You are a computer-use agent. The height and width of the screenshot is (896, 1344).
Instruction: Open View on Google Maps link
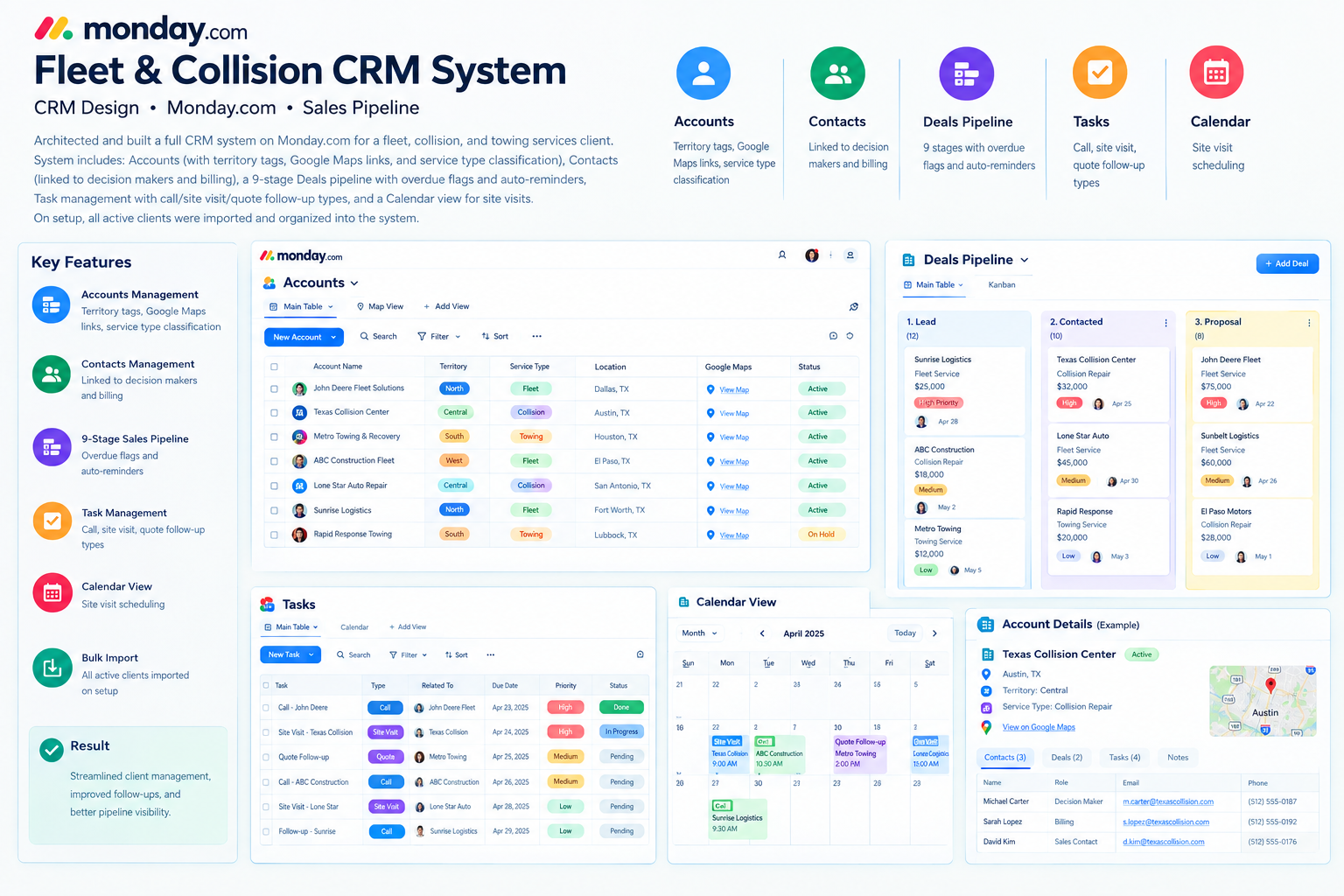(1039, 728)
